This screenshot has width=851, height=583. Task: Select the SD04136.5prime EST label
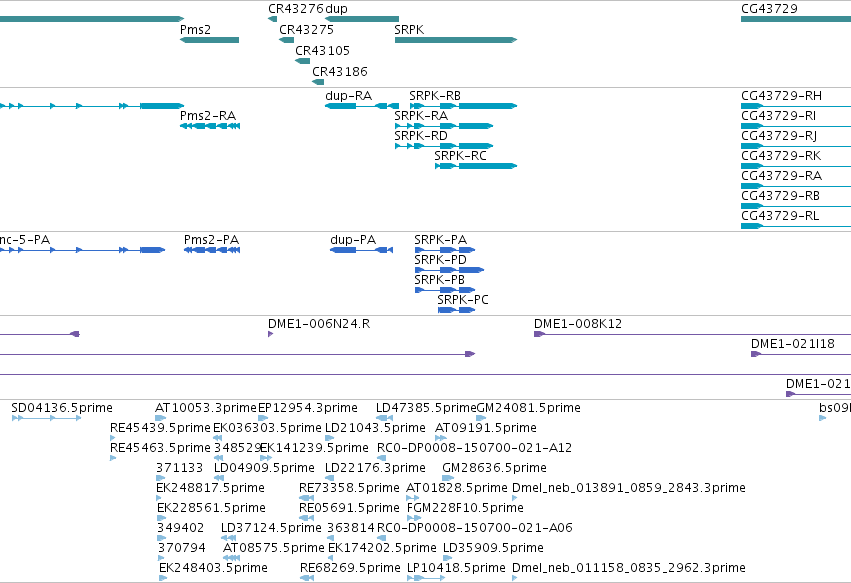62,408
